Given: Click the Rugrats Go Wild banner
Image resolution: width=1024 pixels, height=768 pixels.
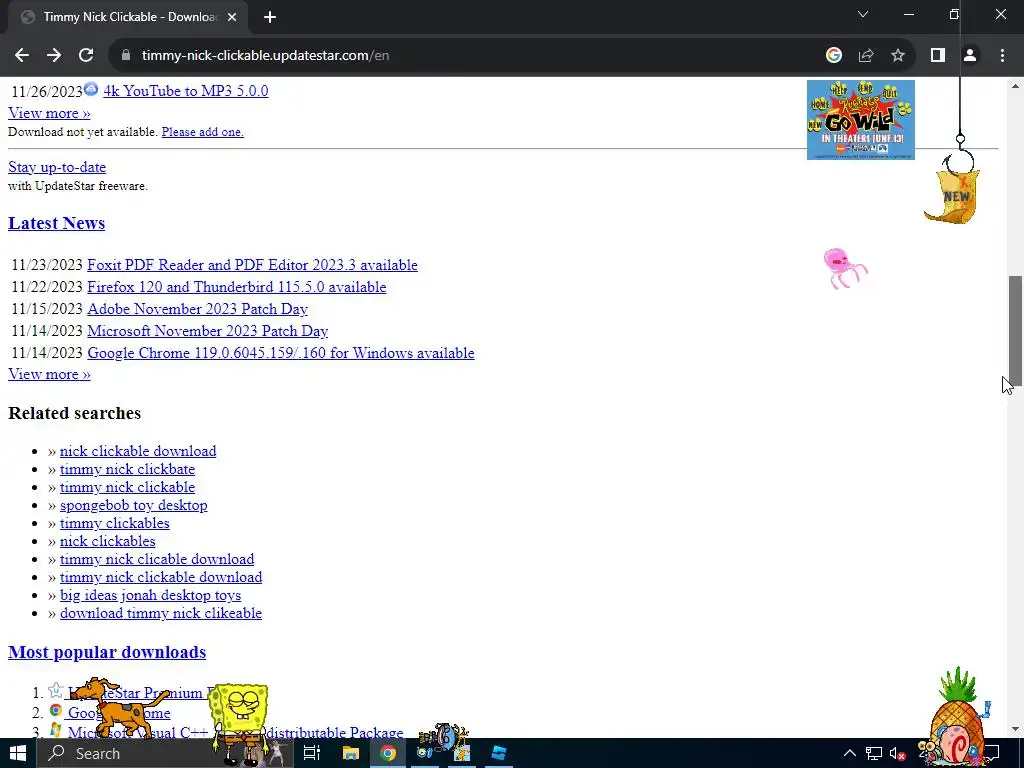Looking at the screenshot, I should 861,120.
